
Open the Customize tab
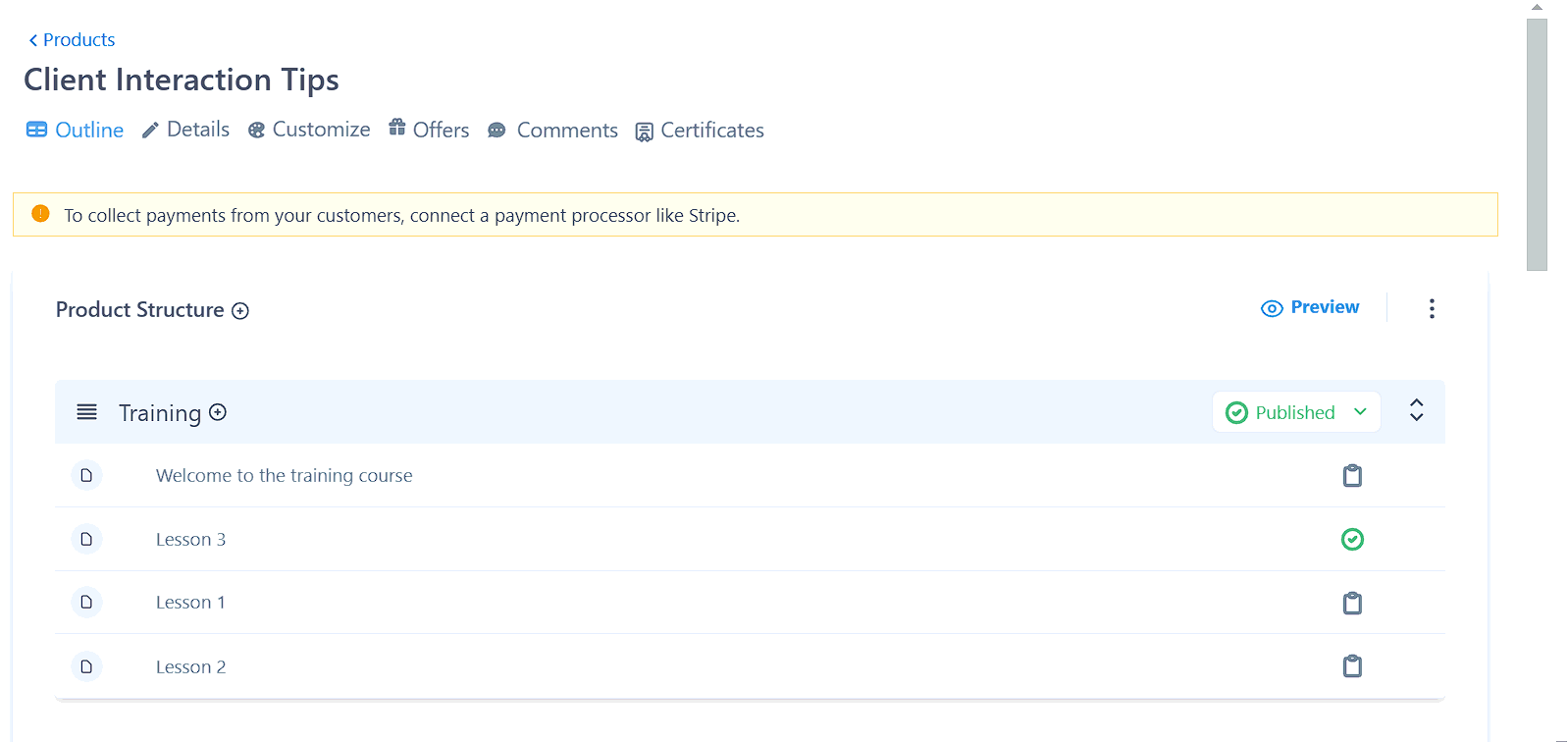pyautogui.click(x=309, y=130)
